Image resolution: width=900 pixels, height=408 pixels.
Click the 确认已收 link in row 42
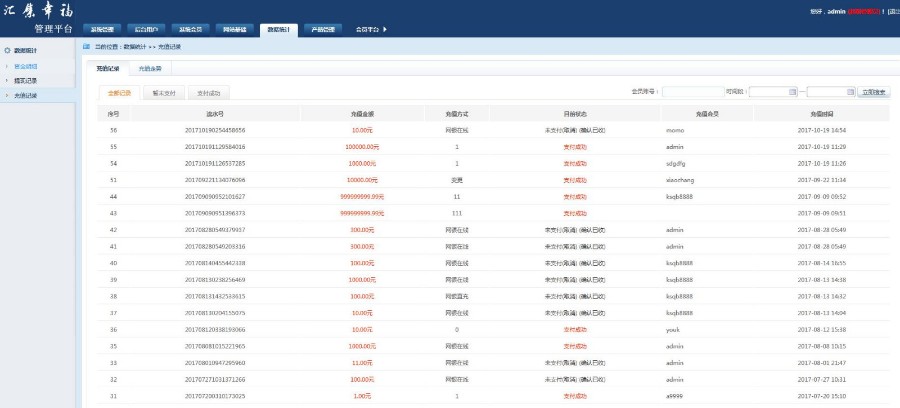click(593, 230)
